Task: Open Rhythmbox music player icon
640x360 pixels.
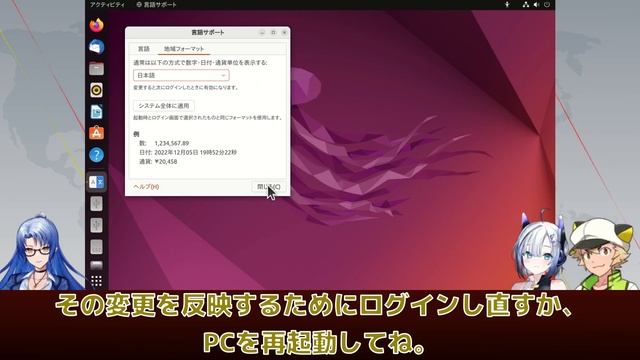Action: pos(96,90)
